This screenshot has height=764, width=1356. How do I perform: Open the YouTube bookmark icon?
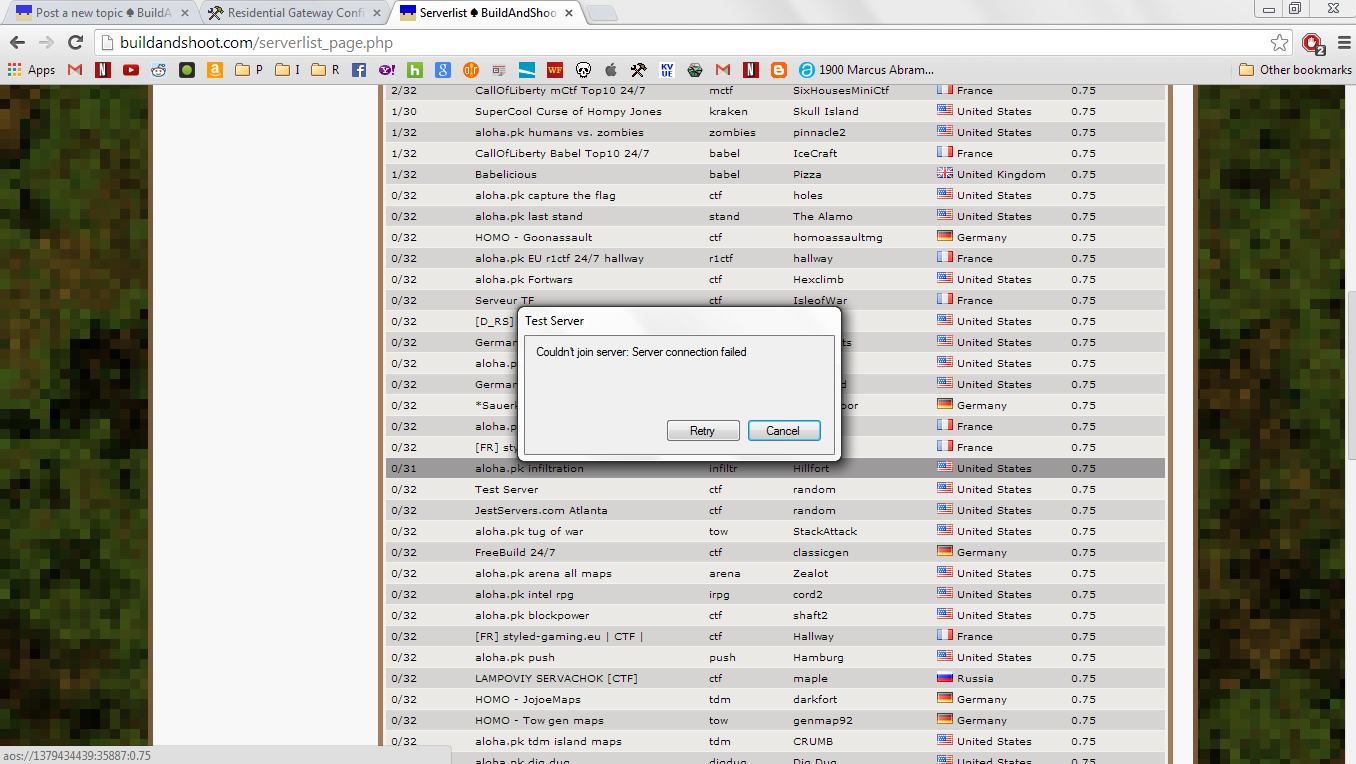tap(130, 70)
